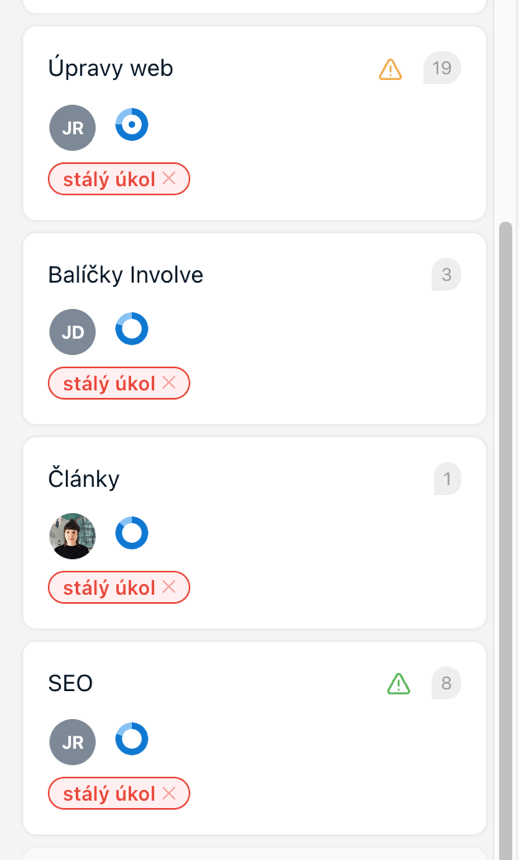The image size is (519, 860).
Task: Click the vertical scrollbar thumb
Action: 505,540
